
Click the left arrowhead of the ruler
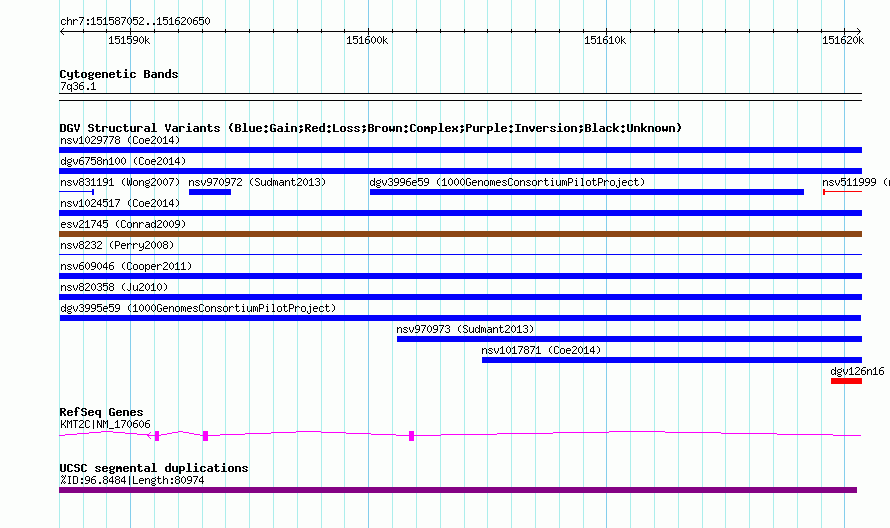click(62, 31)
